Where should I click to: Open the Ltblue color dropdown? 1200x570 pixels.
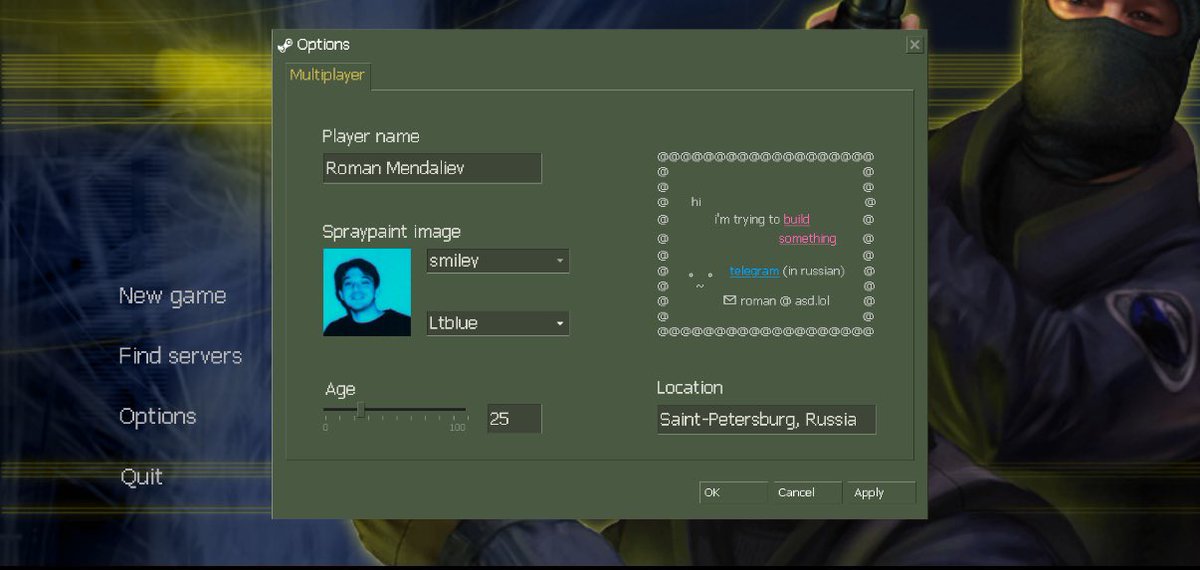coord(498,323)
